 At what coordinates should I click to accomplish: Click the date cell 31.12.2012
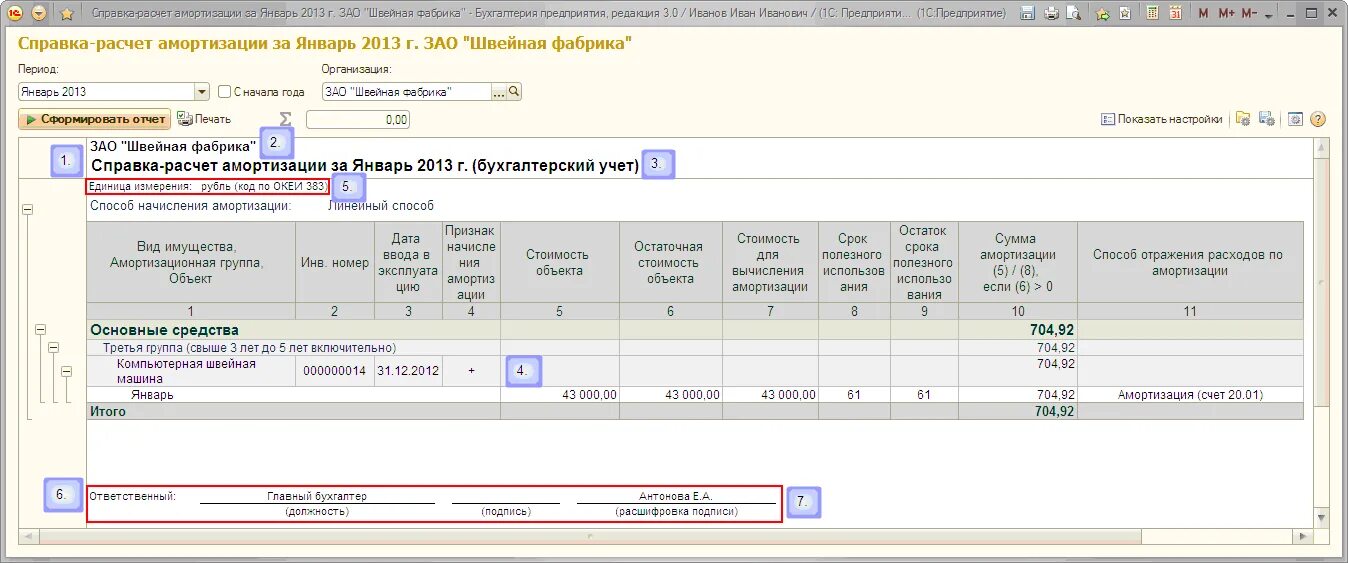(408, 371)
